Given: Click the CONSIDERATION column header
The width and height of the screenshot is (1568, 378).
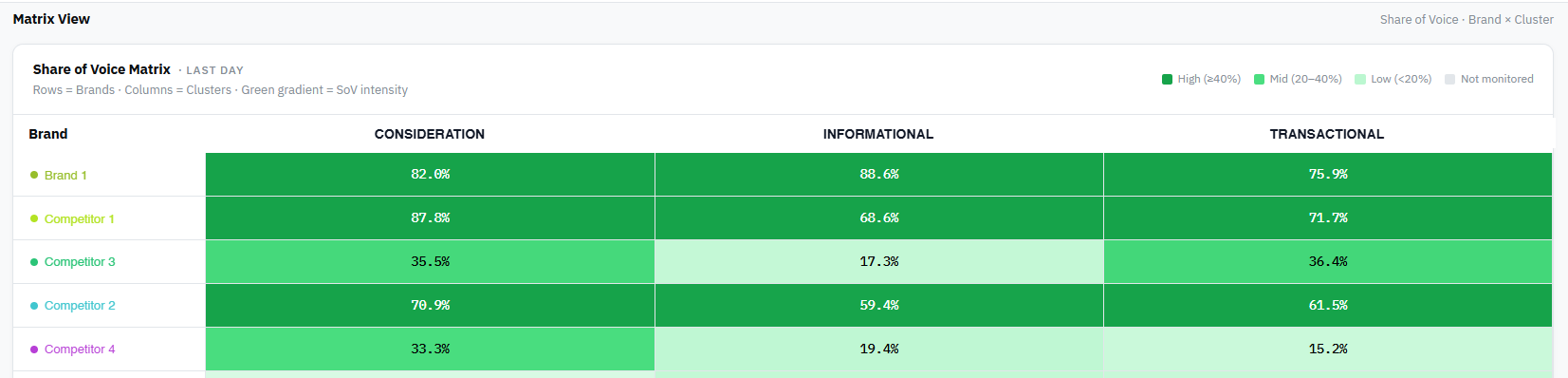Looking at the screenshot, I should pyautogui.click(x=430, y=134).
